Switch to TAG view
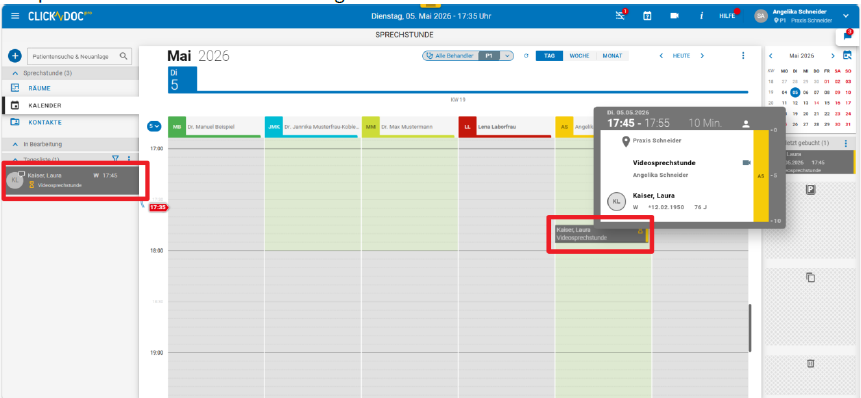861x398 pixels. (x=550, y=55)
